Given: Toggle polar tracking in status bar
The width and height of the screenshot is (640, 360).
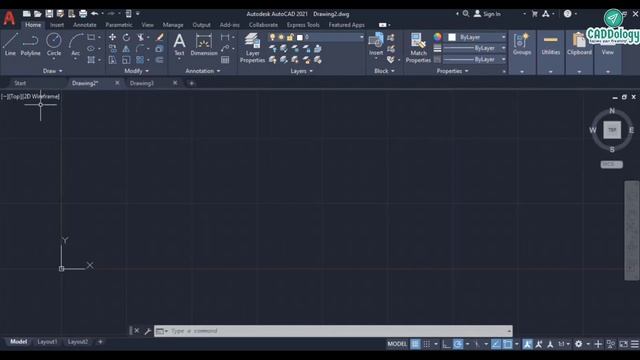Looking at the screenshot, I should pos(458,344).
